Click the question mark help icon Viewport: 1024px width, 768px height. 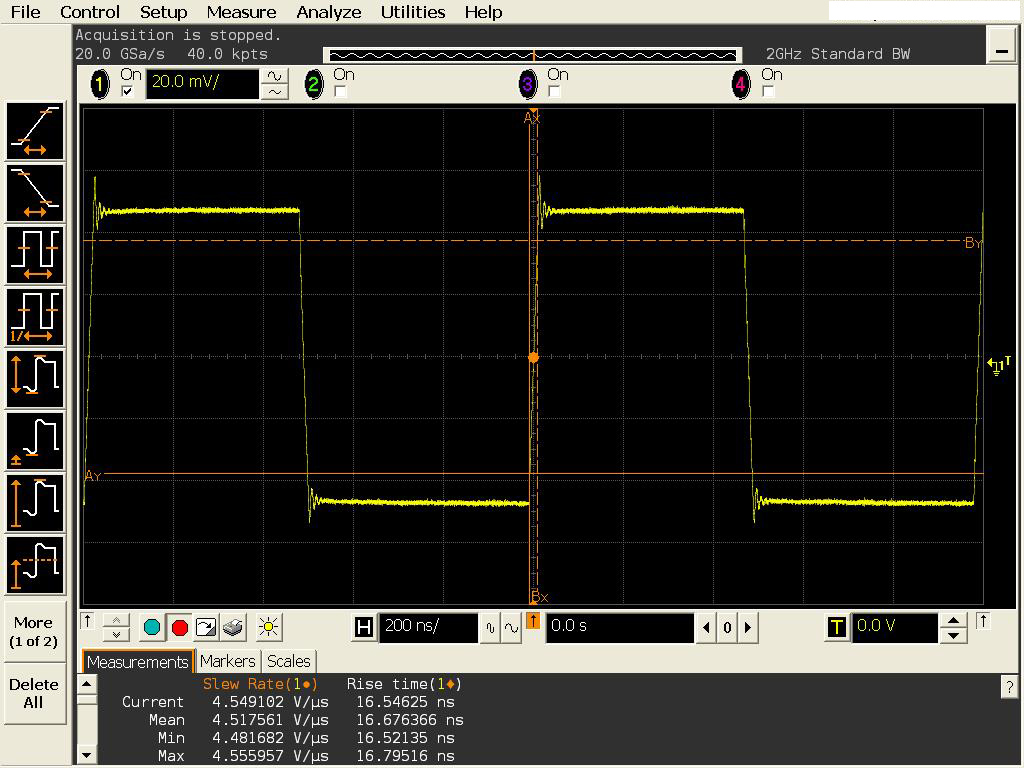click(x=1010, y=686)
